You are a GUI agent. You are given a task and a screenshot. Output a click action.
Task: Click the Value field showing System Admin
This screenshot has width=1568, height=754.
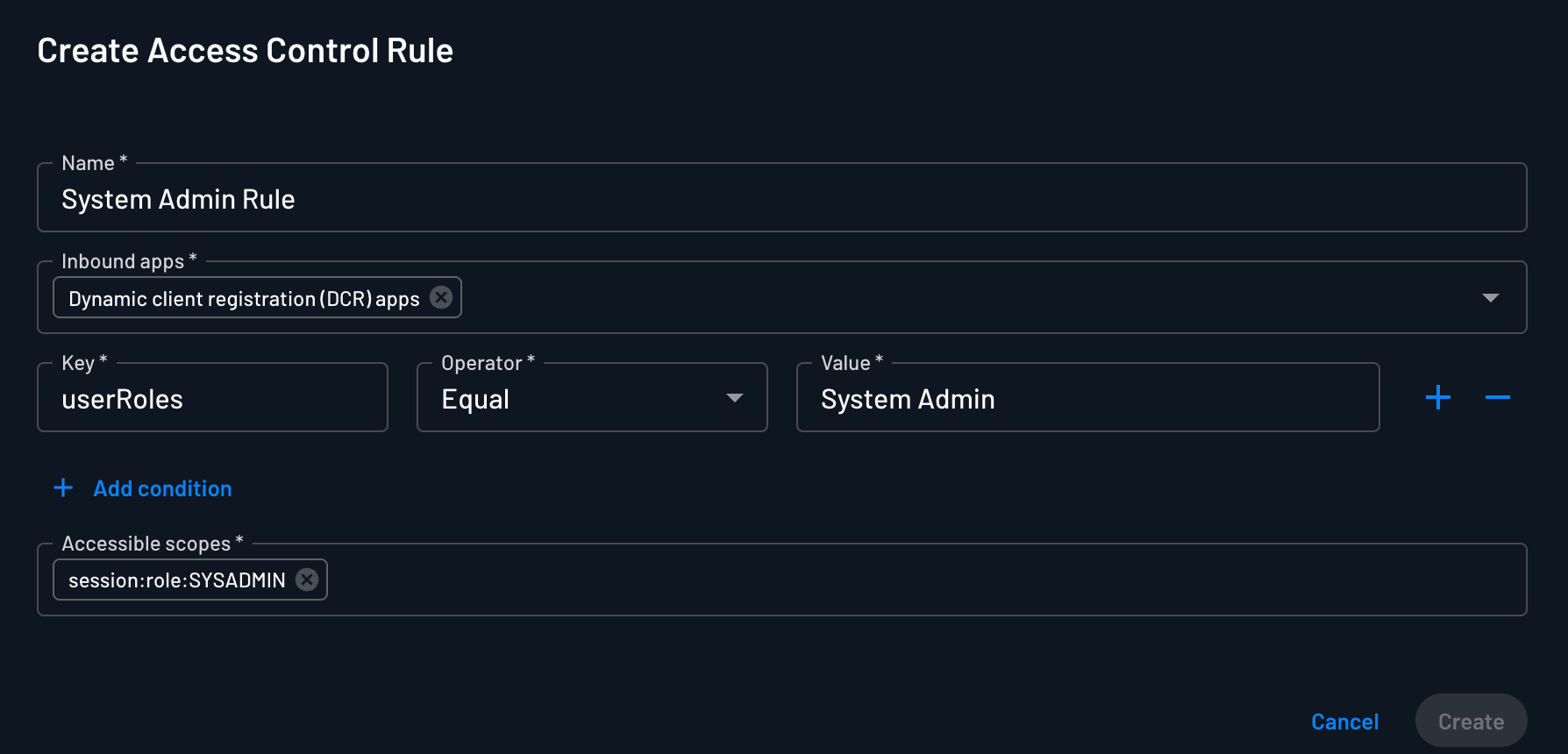coord(1087,398)
